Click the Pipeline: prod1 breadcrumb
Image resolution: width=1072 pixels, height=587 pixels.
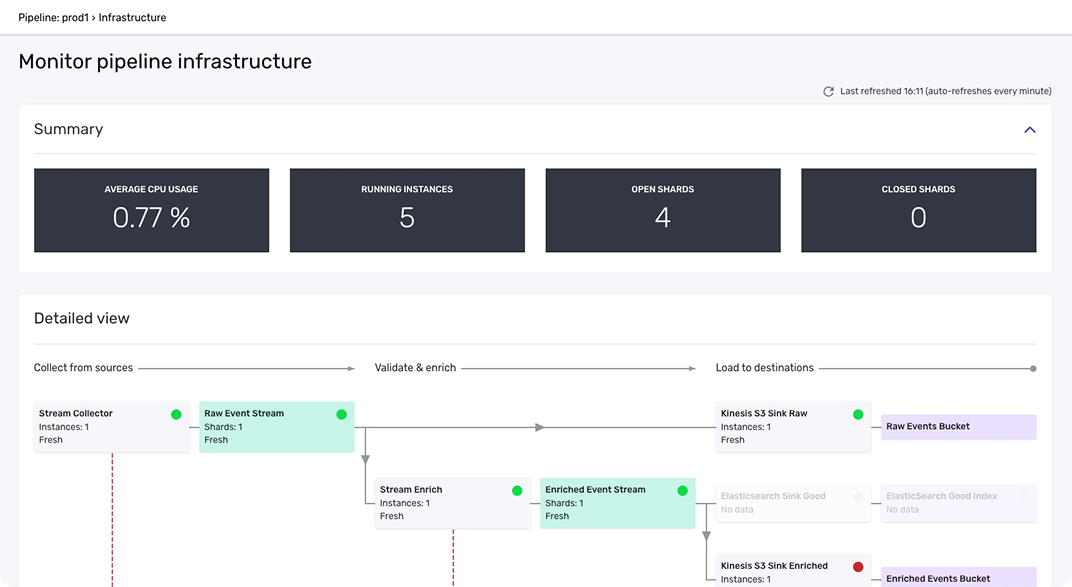(x=53, y=18)
